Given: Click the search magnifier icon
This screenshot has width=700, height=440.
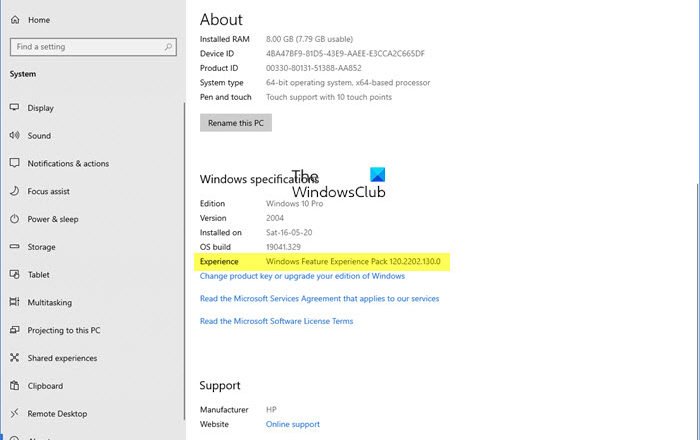Looking at the screenshot, I should (168, 46).
